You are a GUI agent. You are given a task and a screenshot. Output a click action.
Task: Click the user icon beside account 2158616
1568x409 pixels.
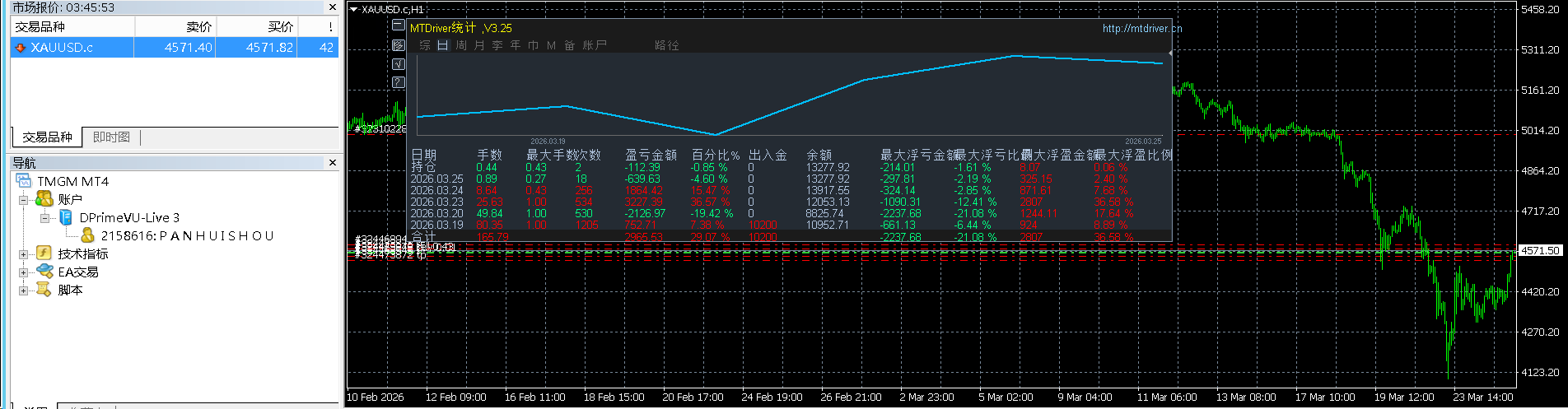(x=88, y=235)
